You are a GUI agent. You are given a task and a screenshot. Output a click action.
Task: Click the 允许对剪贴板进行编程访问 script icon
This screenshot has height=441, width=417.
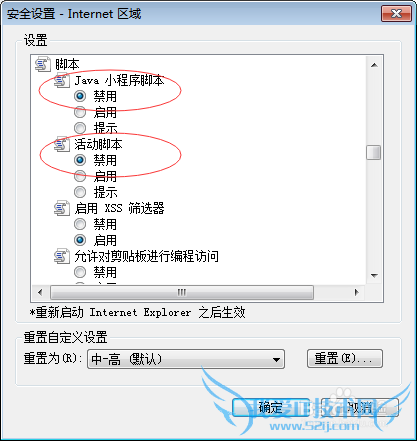62,256
